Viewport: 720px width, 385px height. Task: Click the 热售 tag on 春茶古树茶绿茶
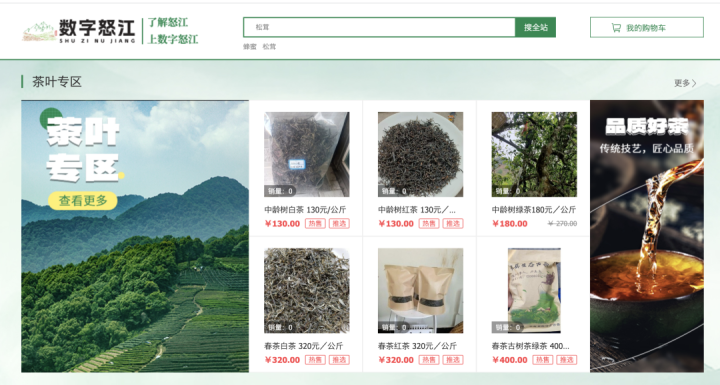[543, 360]
